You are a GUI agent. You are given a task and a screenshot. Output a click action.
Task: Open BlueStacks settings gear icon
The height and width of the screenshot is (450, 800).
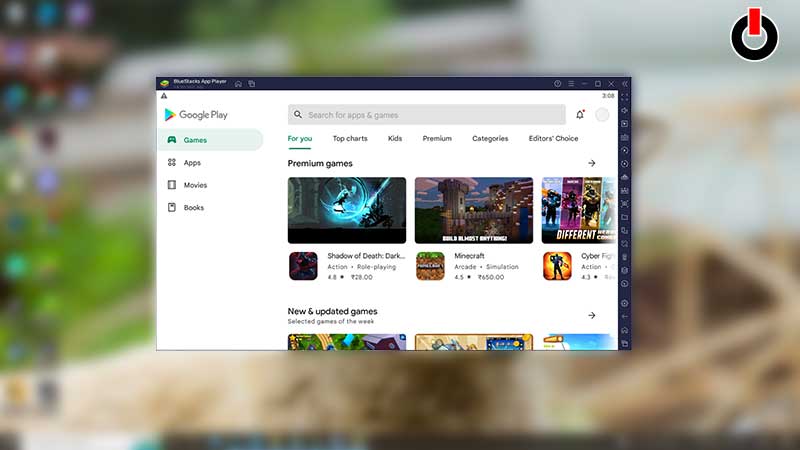[624, 303]
